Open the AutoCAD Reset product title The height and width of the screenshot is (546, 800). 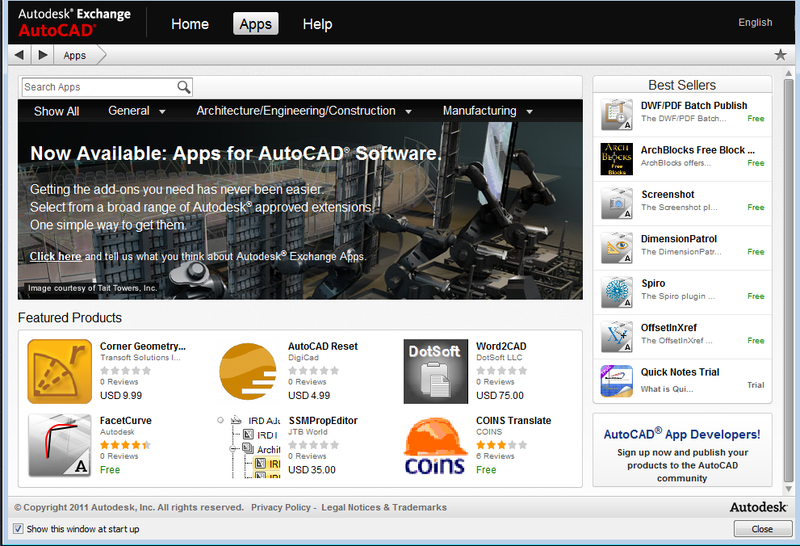click(323, 346)
